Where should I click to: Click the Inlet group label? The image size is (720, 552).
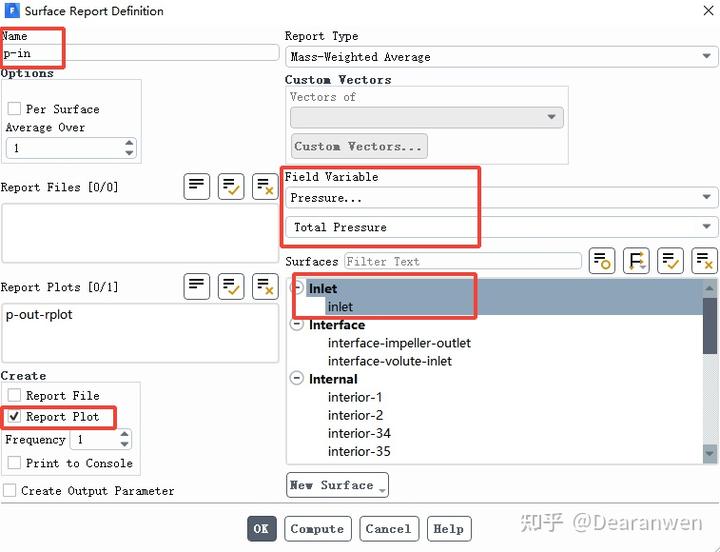pos(323,288)
